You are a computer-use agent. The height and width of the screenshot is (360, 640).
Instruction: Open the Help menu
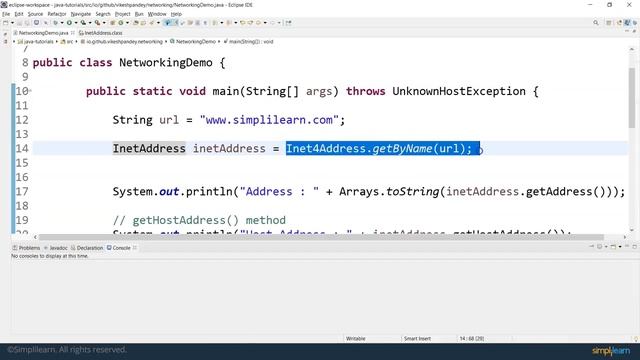(x=176, y=14)
